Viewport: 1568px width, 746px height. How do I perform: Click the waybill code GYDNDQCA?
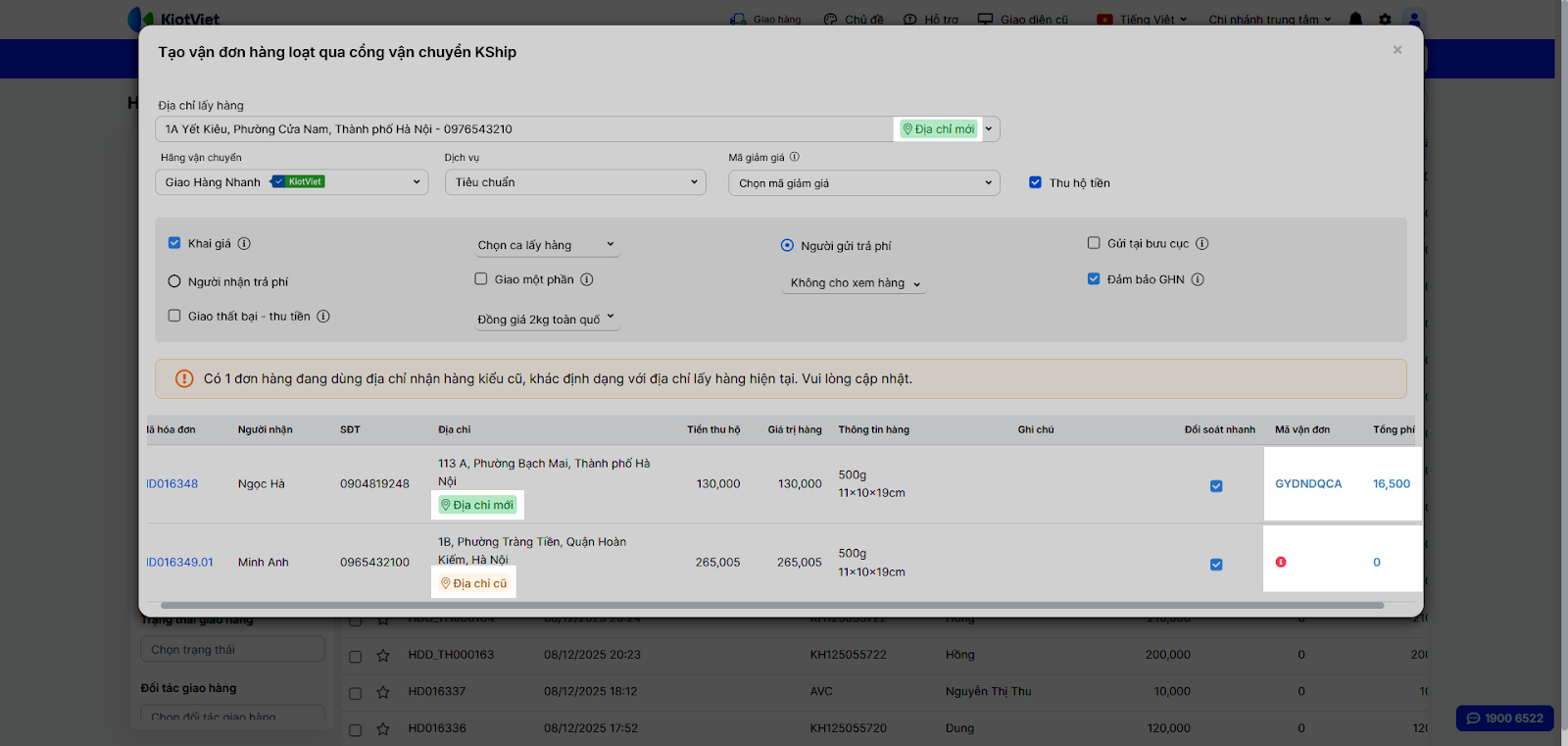click(1308, 484)
